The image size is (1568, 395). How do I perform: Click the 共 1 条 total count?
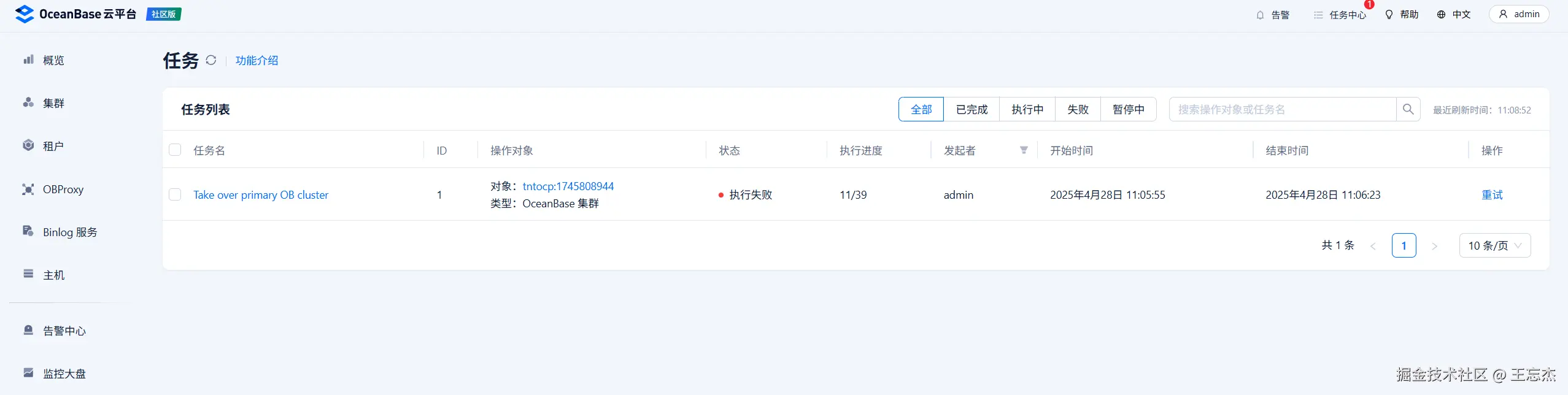click(1338, 245)
